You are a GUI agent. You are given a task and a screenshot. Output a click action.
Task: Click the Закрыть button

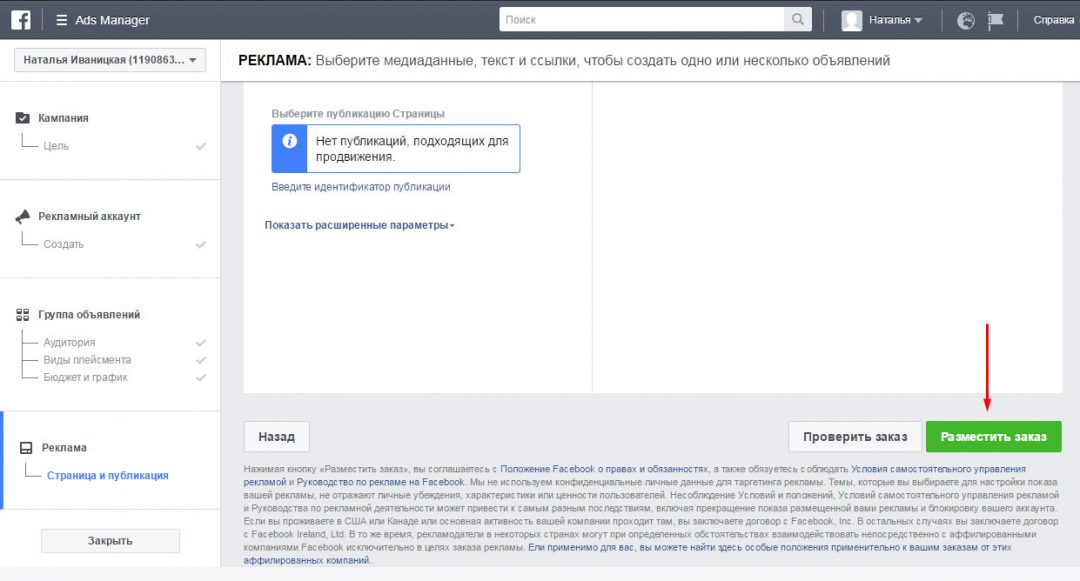[110, 540]
